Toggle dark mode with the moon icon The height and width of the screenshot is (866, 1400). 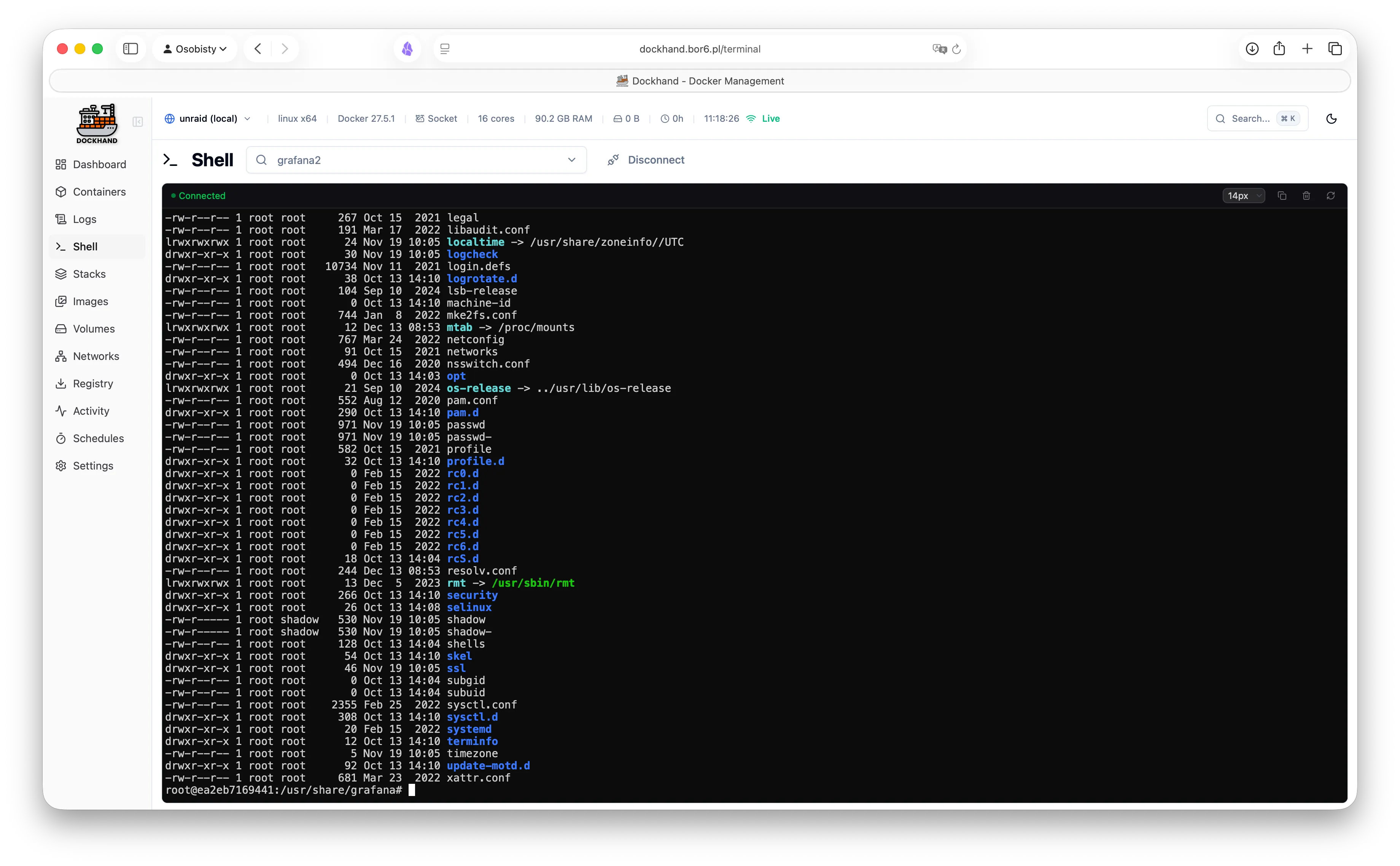coord(1331,119)
